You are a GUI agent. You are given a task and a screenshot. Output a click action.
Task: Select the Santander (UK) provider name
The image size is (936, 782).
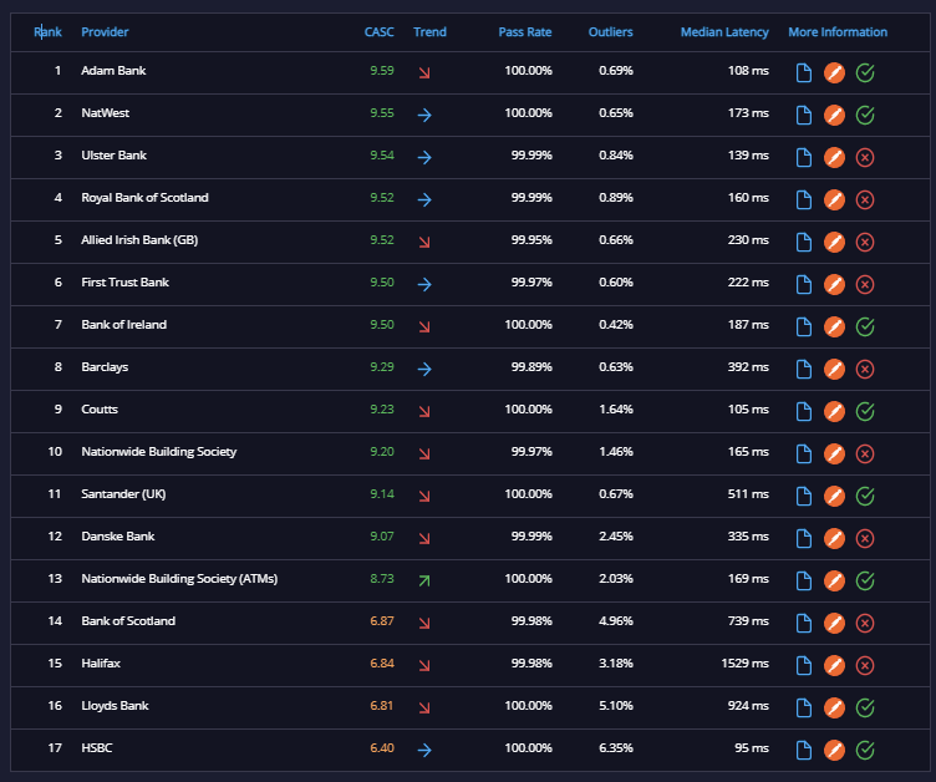coord(124,494)
